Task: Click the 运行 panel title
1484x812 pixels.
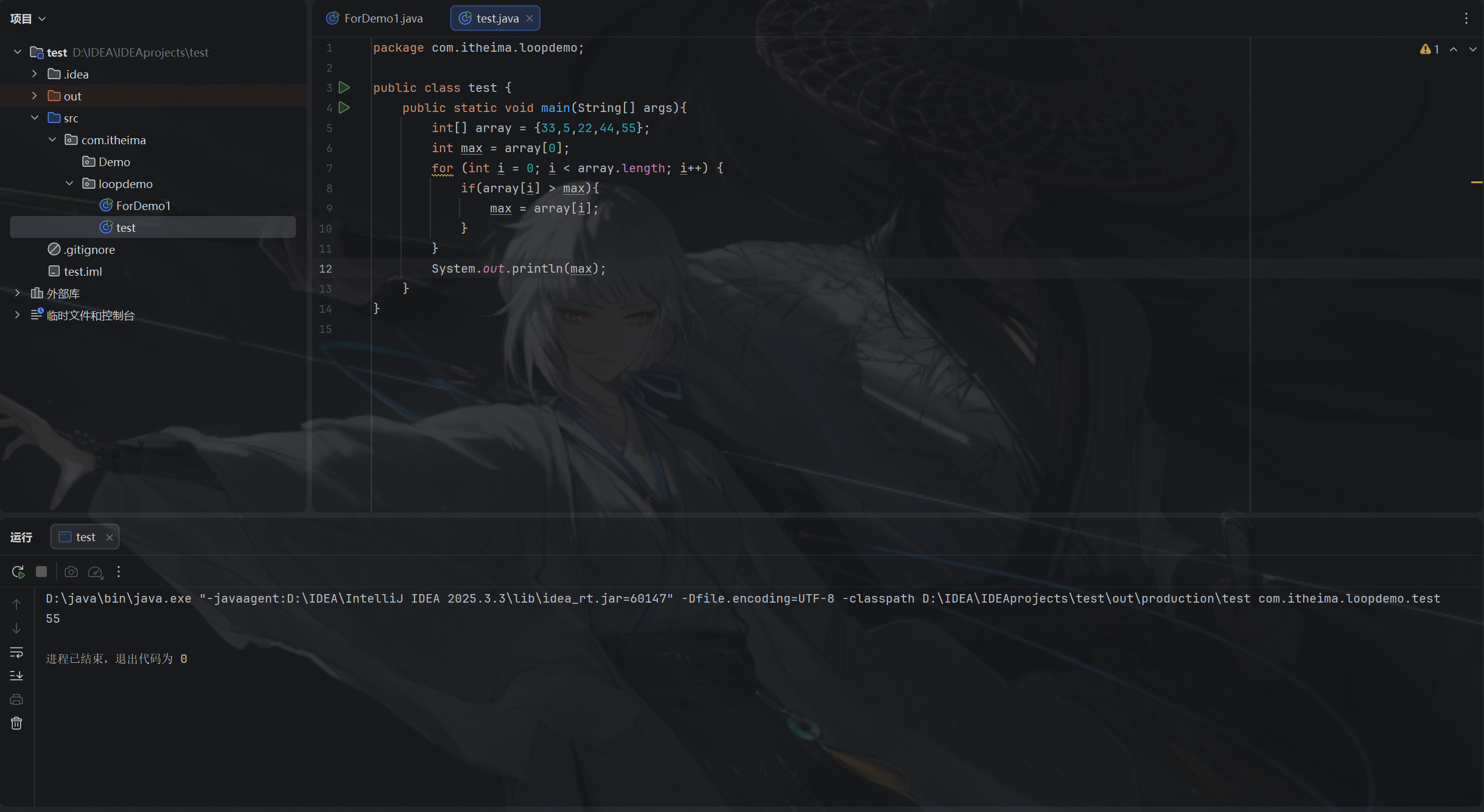Action: [21, 537]
